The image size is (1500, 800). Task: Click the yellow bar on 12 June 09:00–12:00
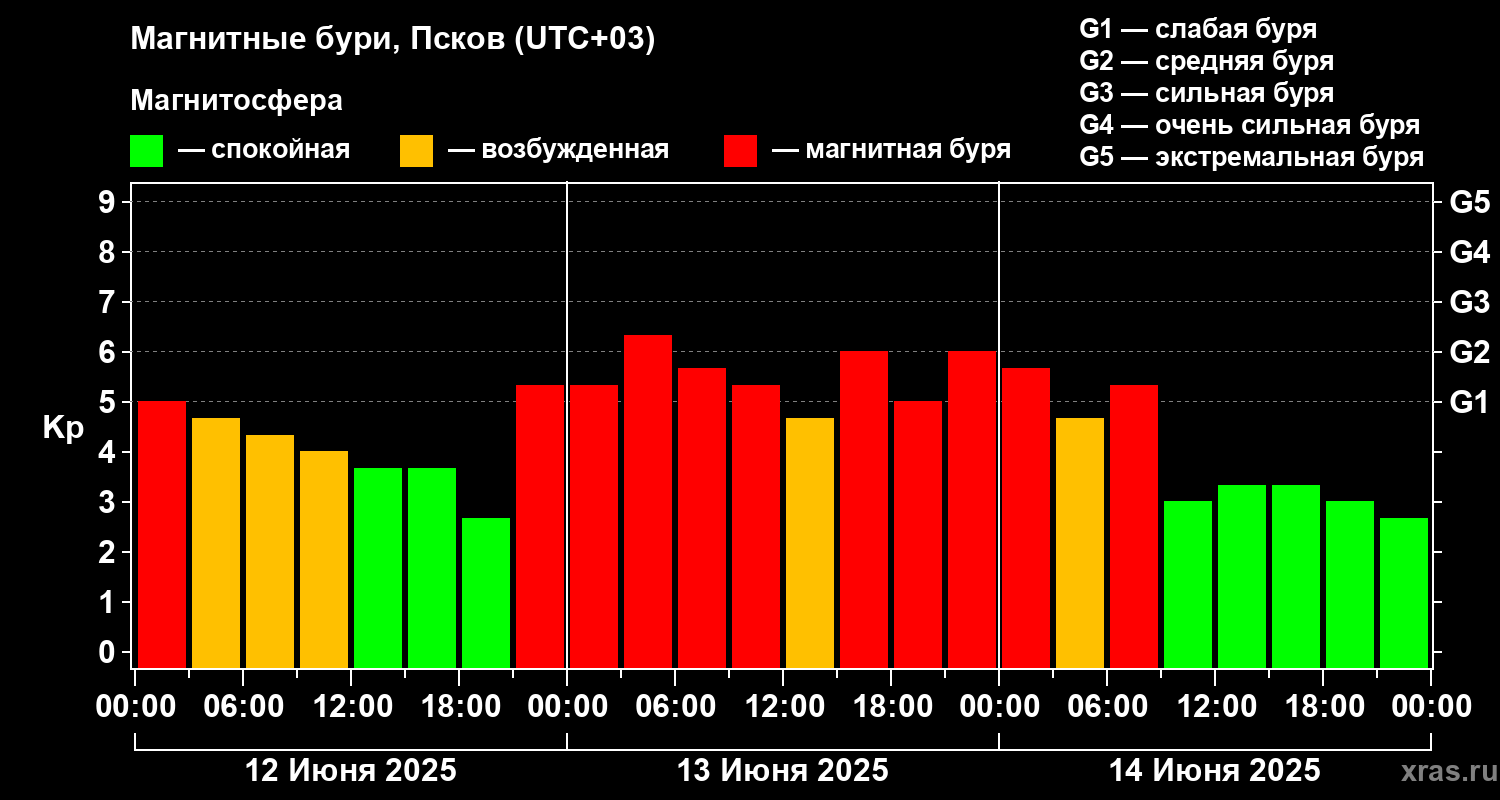pos(324,559)
